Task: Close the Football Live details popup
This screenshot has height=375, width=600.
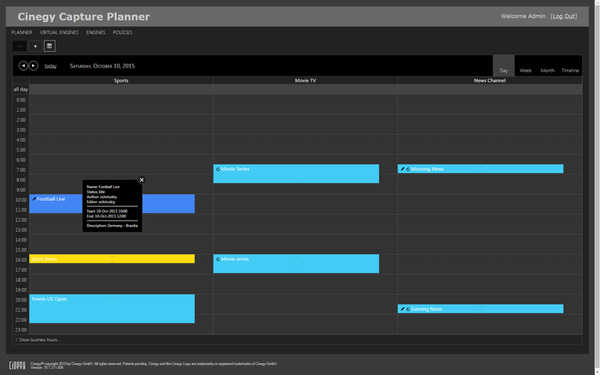Action: [142, 180]
